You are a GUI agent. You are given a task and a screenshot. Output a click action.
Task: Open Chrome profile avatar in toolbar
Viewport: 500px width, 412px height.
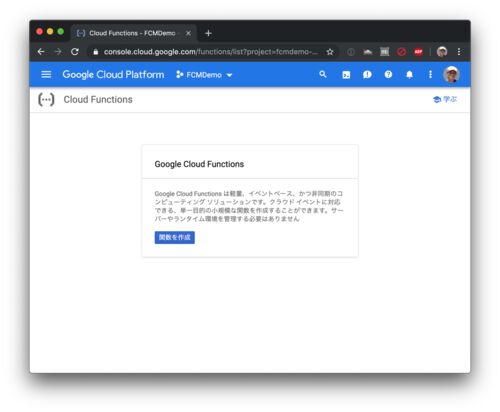[442, 52]
